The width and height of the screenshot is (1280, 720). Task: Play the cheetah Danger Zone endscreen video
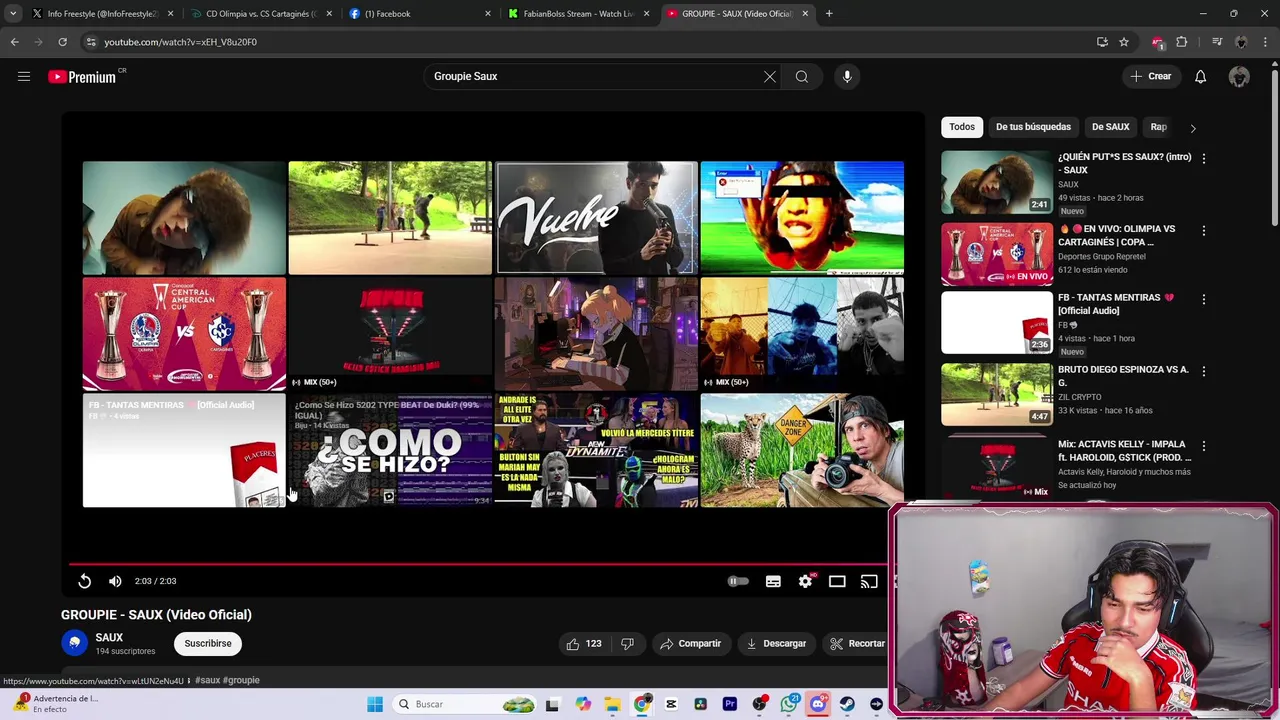802,450
